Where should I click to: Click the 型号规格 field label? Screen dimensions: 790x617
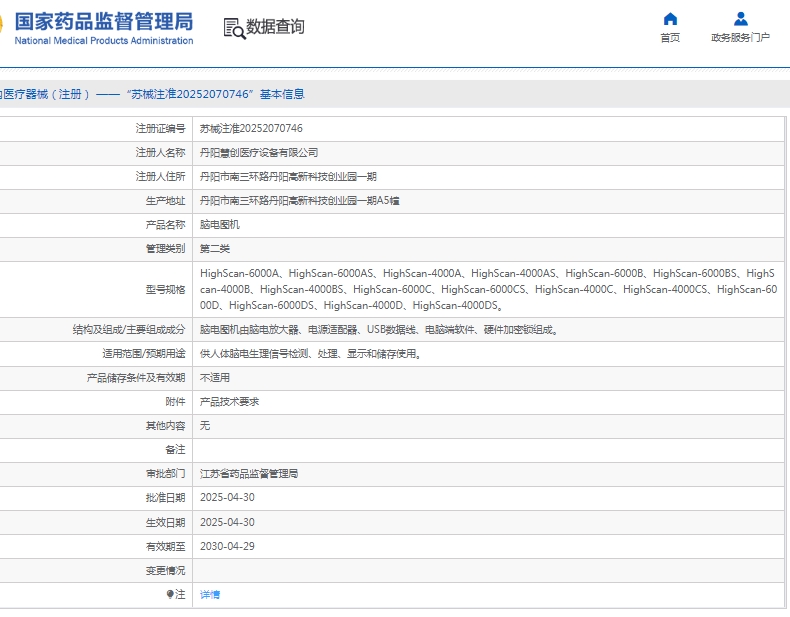[165, 290]
